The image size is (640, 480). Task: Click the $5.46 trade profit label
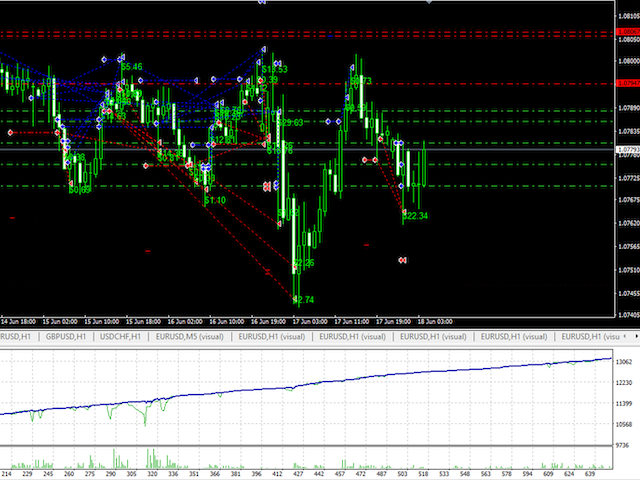(x=132, y=67)
